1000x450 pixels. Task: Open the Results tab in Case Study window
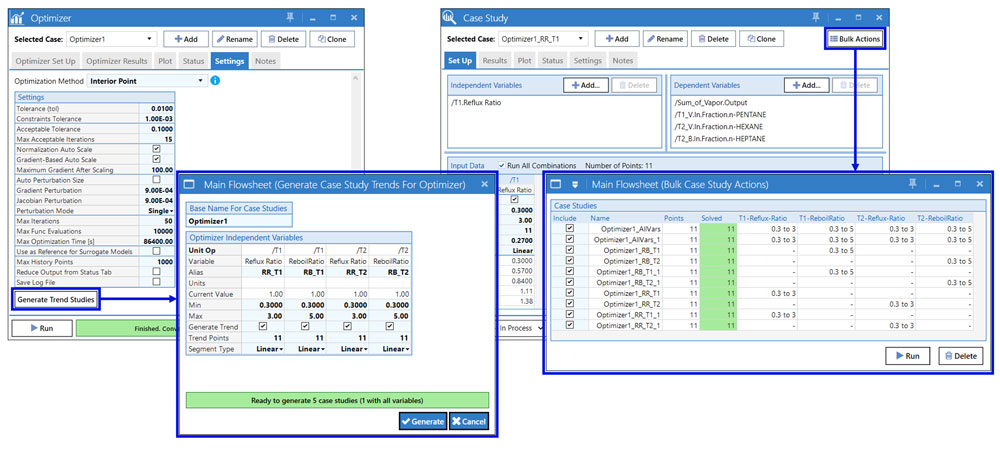pos(494,61)
